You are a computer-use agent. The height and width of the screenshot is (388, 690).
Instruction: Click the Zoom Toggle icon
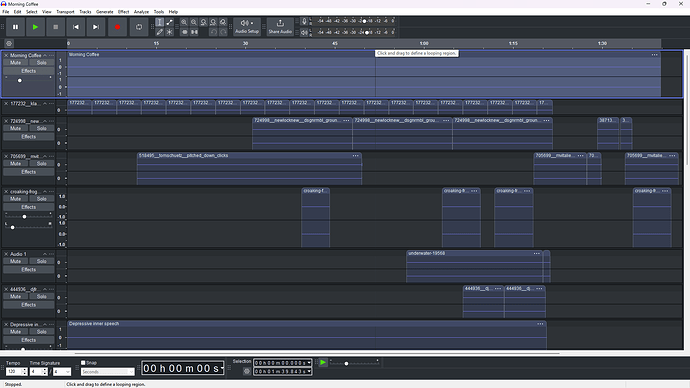tap(223, 22)
